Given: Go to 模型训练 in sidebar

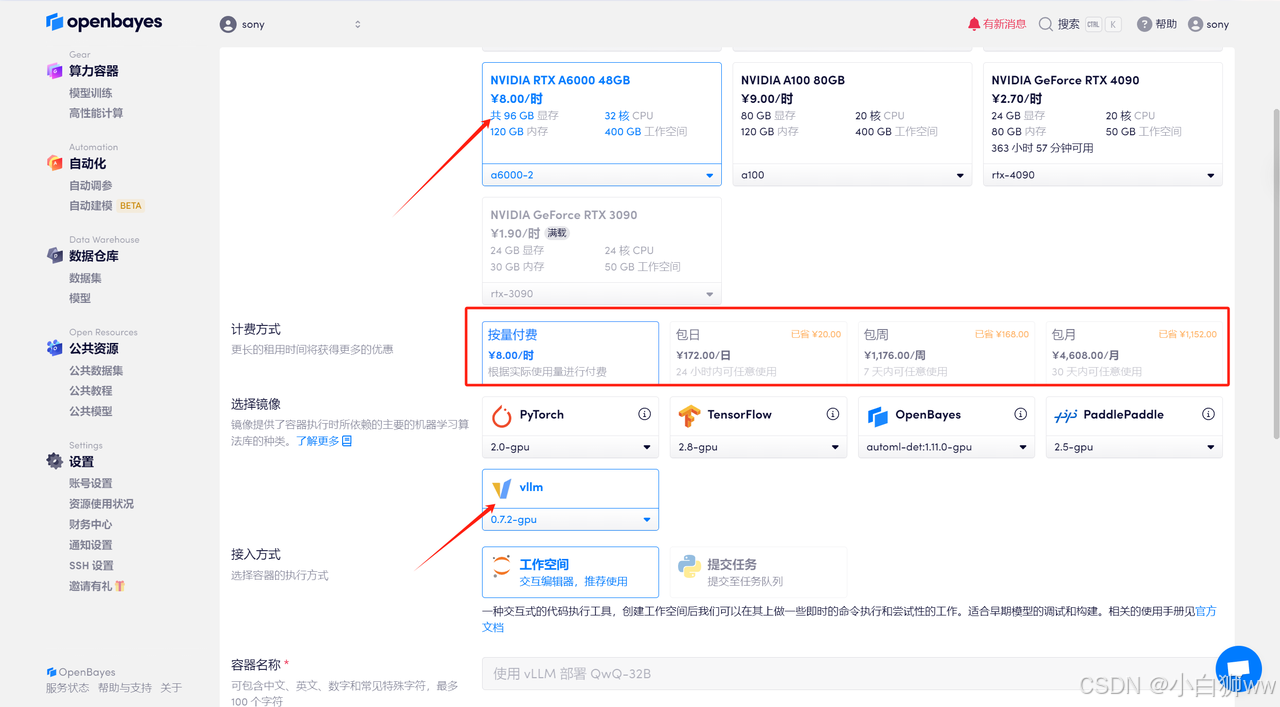Looking at the screenshot, I should click(90, 93).
